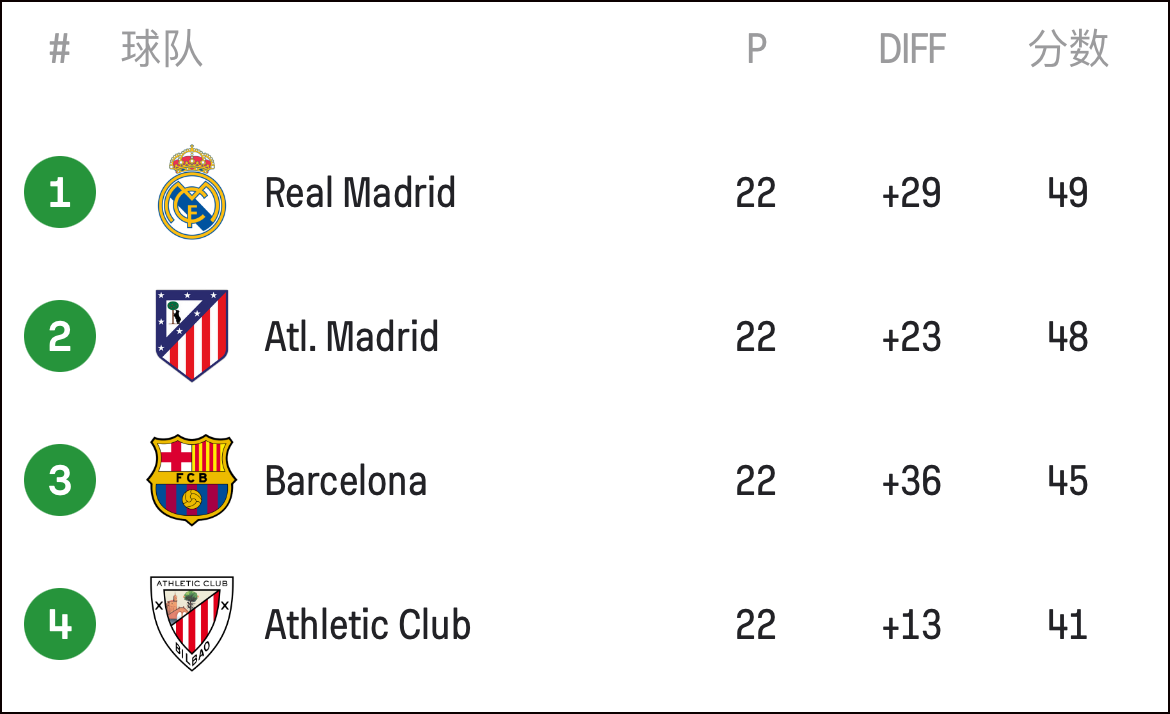
Task: Open the Athletic Club team name link
Action: coord(368,624)
